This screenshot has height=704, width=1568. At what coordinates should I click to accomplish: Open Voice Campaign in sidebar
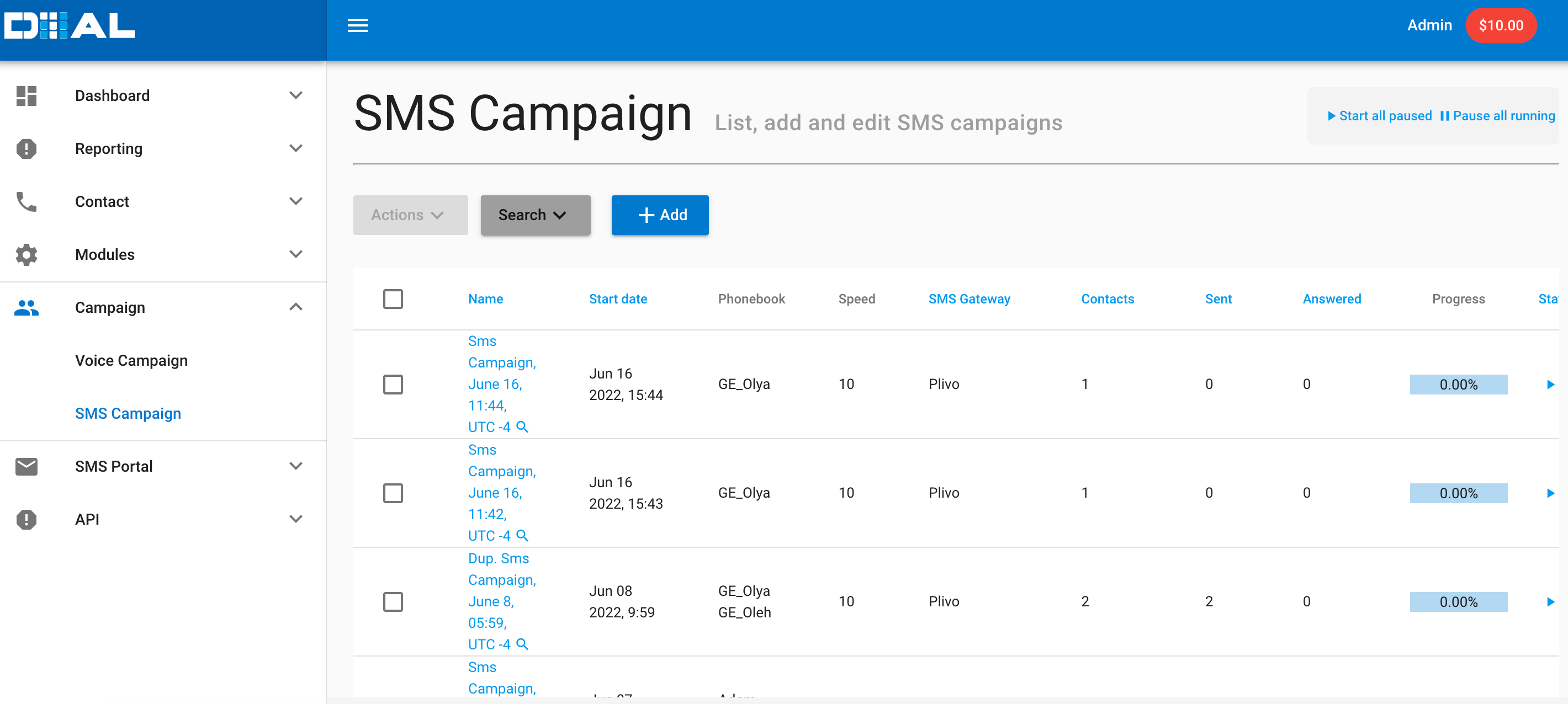131,360
